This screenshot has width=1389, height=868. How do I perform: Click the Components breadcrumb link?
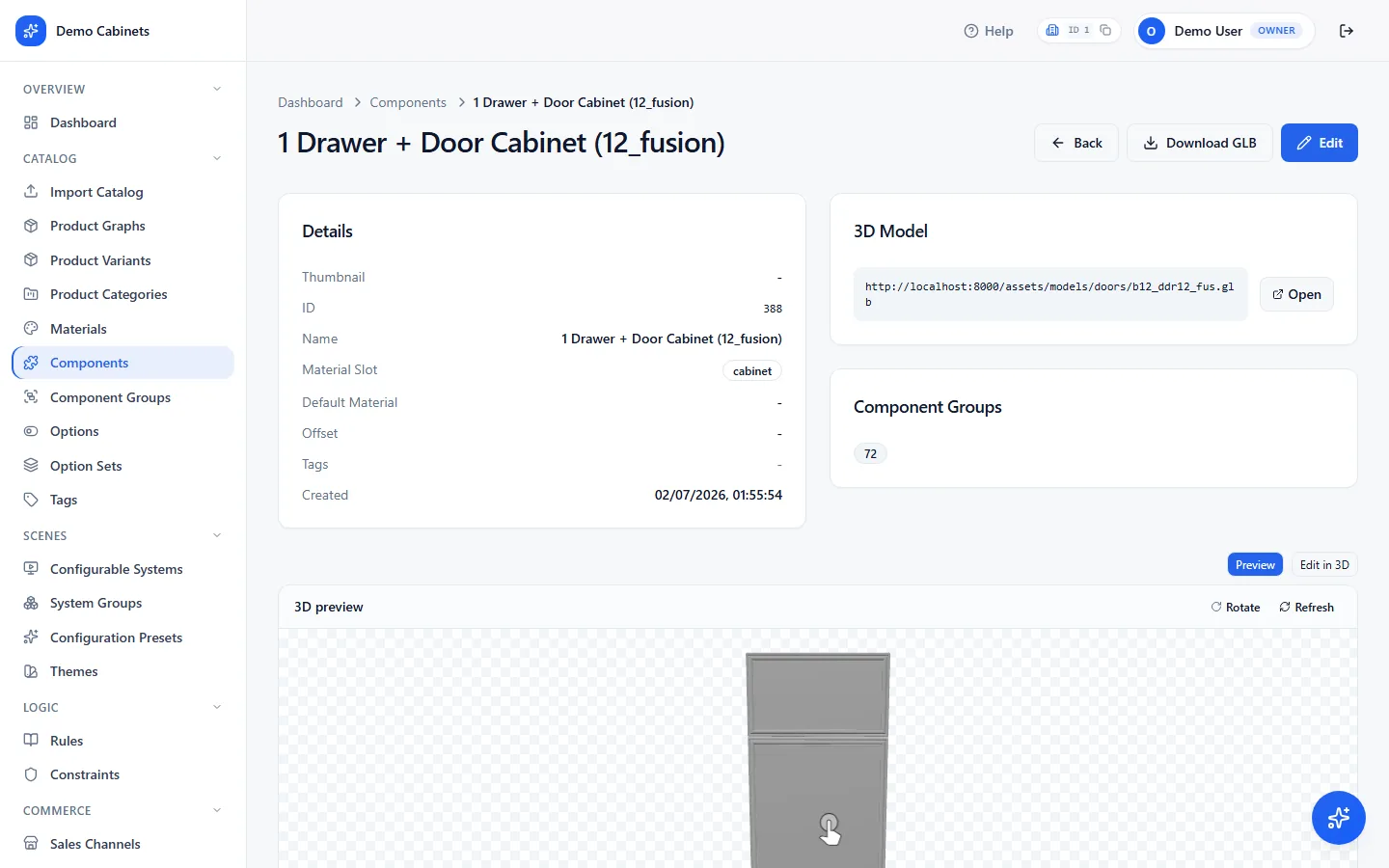click(408, 102)
